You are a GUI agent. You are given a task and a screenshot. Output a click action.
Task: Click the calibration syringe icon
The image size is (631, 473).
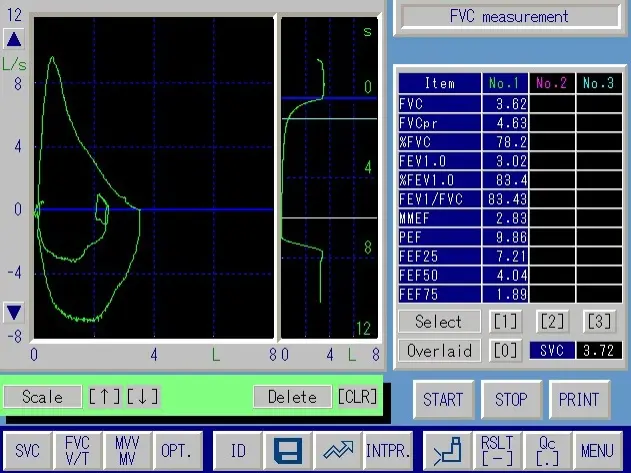point(445,451)
